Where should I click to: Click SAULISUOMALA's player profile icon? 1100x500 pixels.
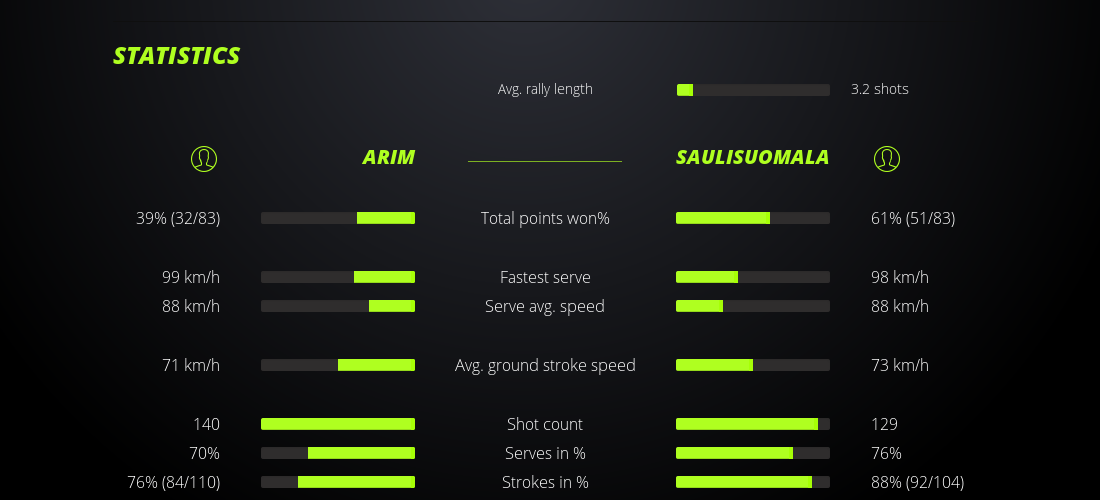(886, 158)
